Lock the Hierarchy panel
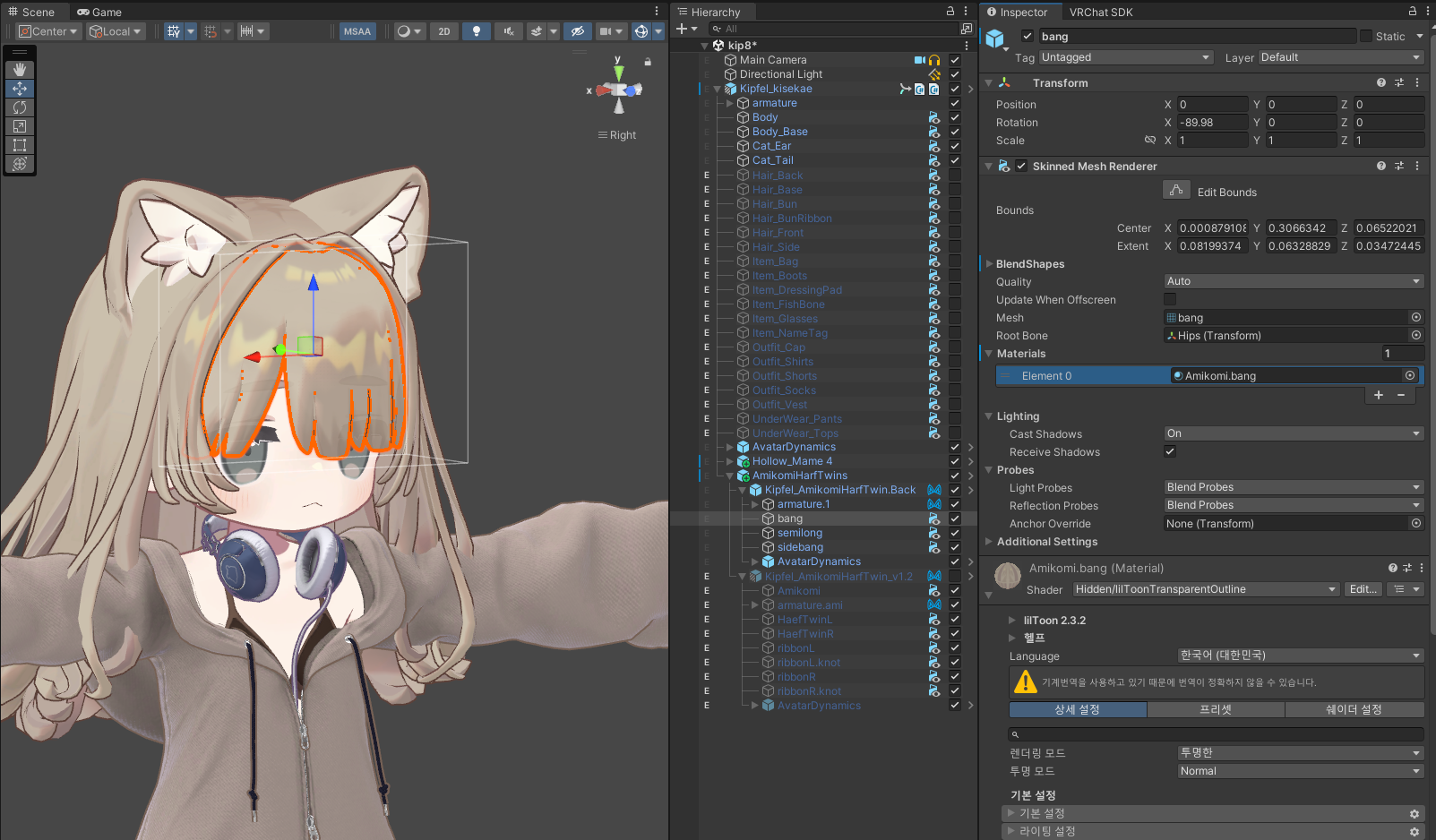The width and height of the screenshot is (1436, 840). point(950,12)
